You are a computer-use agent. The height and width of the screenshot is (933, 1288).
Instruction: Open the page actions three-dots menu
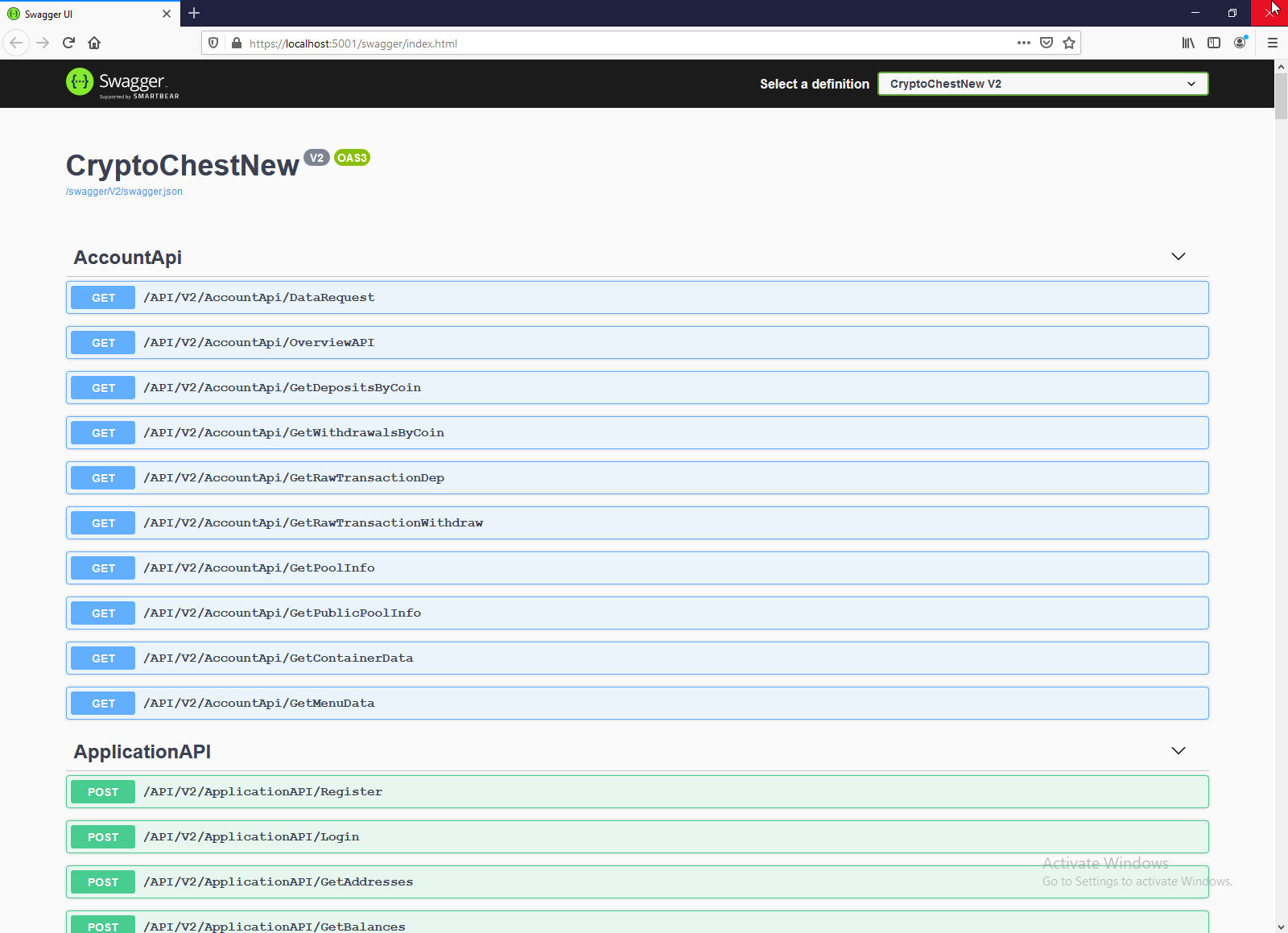click(x=1024, y=43)
